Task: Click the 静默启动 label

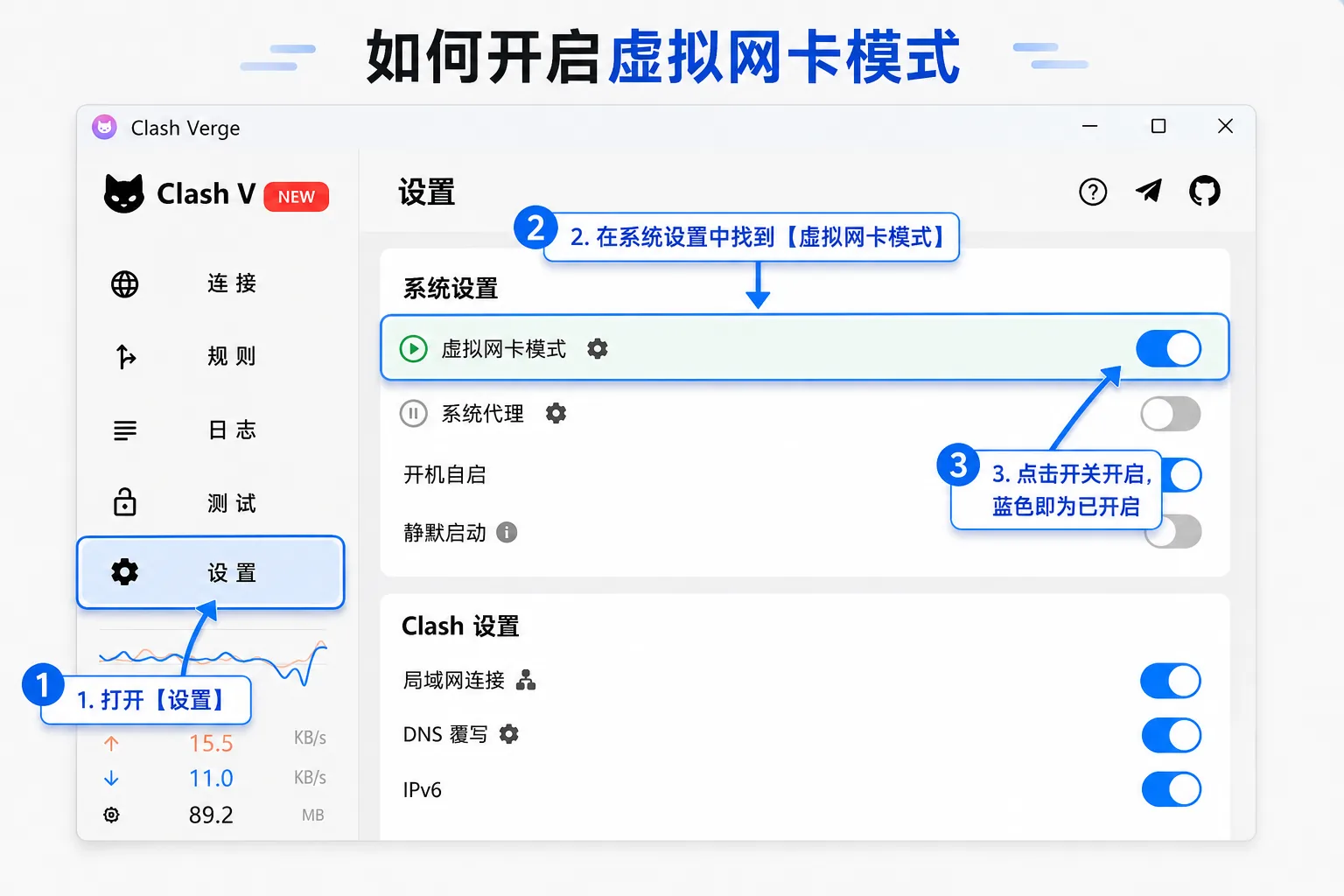Action: pos(444,532)
